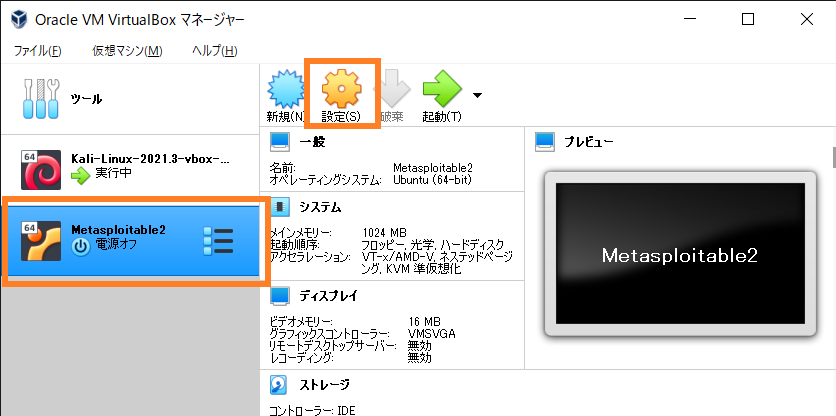The image size is (836, 416).
Task: Click the details pane vertical scrollbar
Action: [833, 158]
